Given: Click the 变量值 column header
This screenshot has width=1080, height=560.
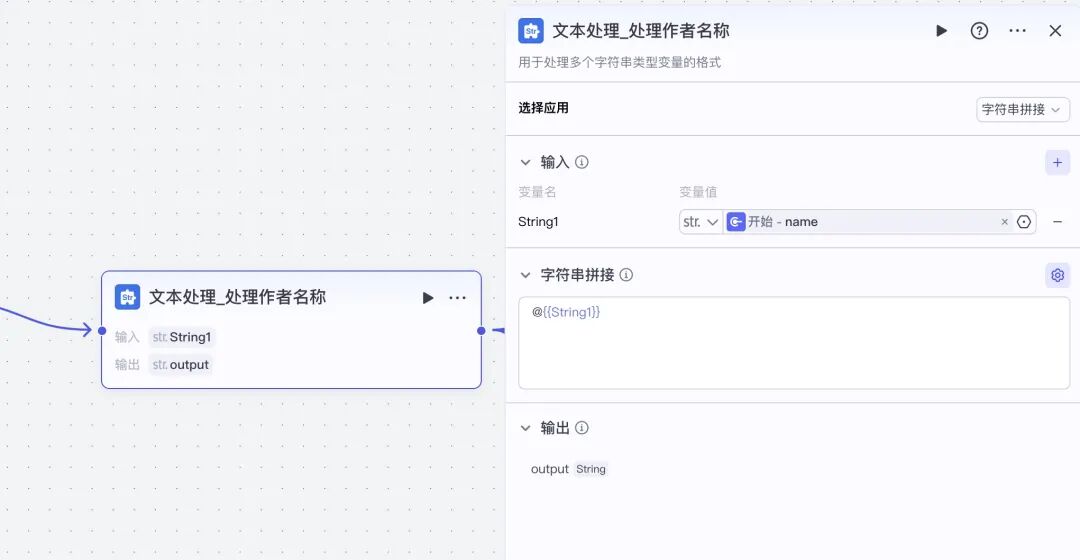Looking at the screenshot, I should [698, 192].
